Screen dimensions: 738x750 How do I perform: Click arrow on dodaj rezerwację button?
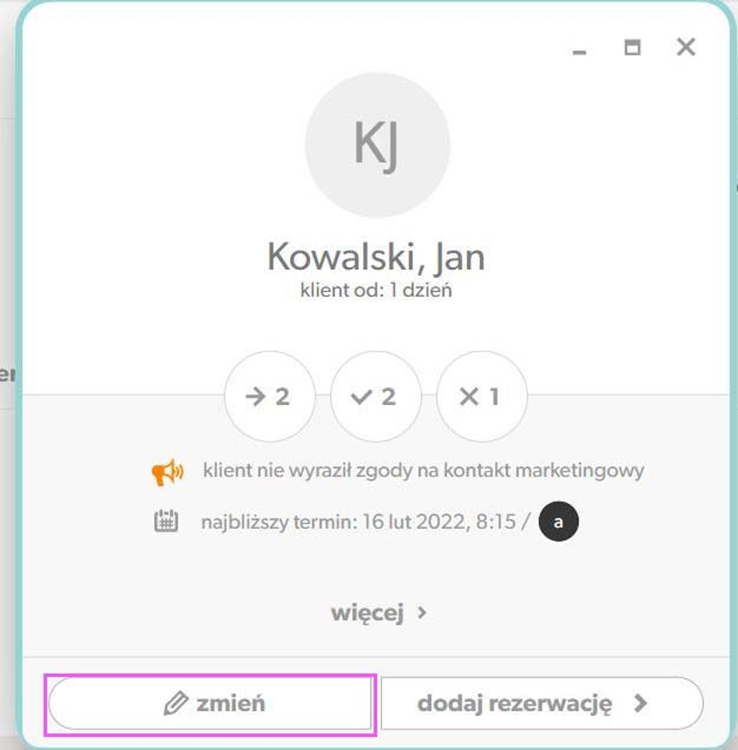pyautogui.click(x=640, y=703)
